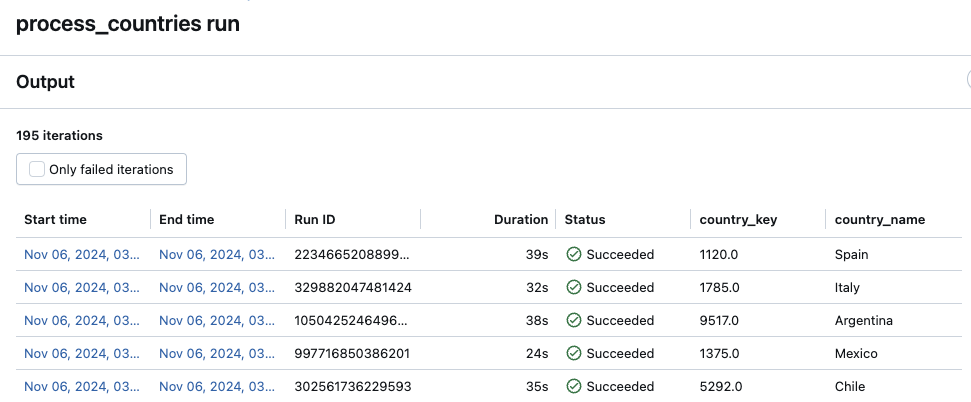This screenshot has width=971, height=402.
Task: Click the country_name column header
Action: [880, 220]
